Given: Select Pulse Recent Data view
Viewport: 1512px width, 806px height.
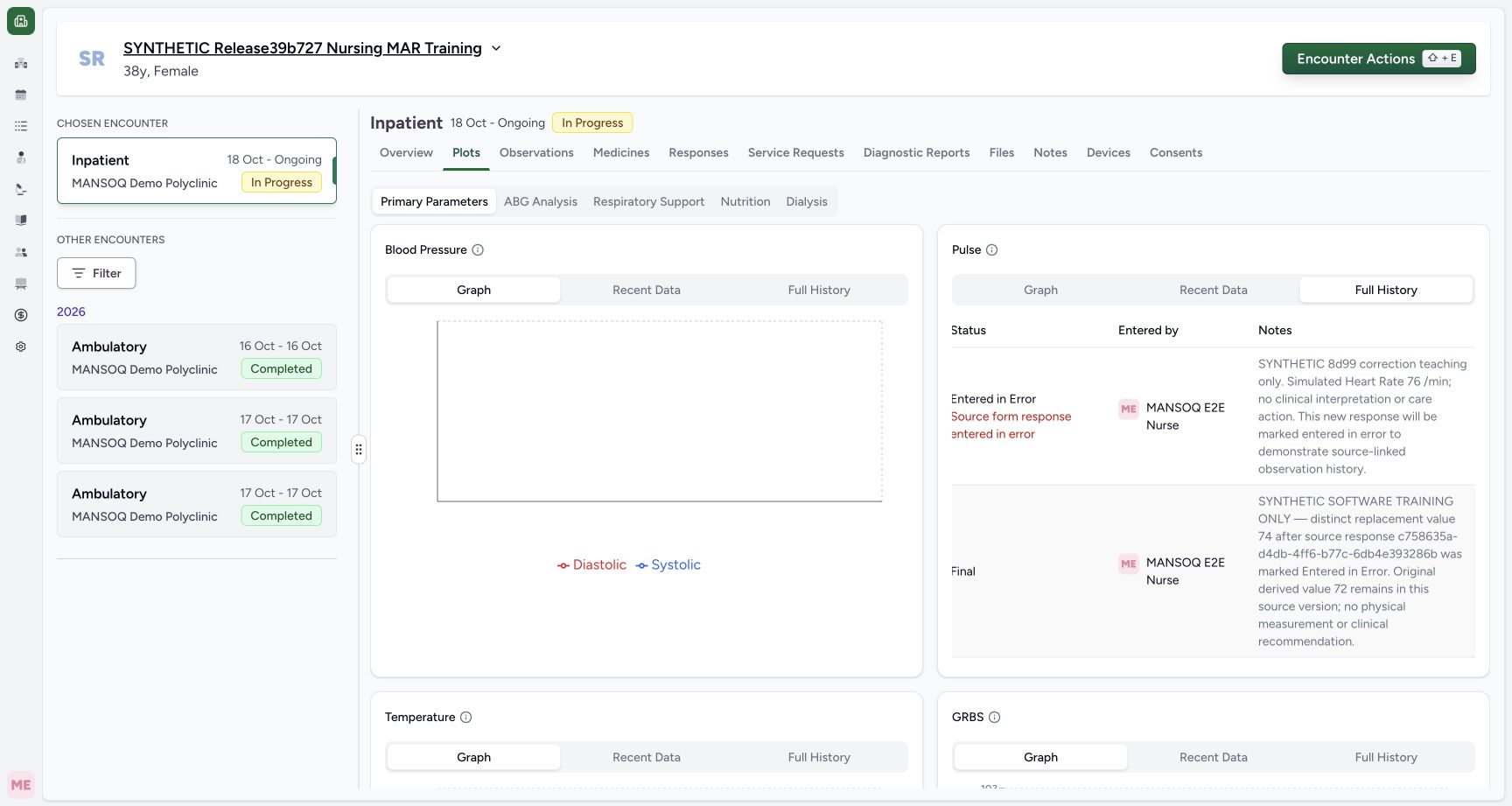Looking at the screenshot, I should [x=1214, y=290].
